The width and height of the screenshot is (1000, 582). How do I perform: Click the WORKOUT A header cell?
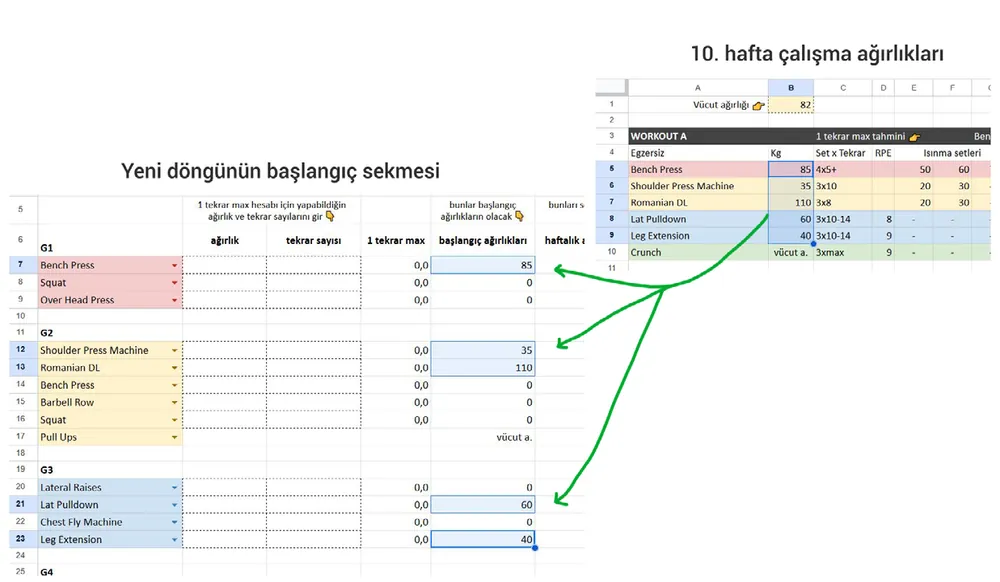point(698,136)
